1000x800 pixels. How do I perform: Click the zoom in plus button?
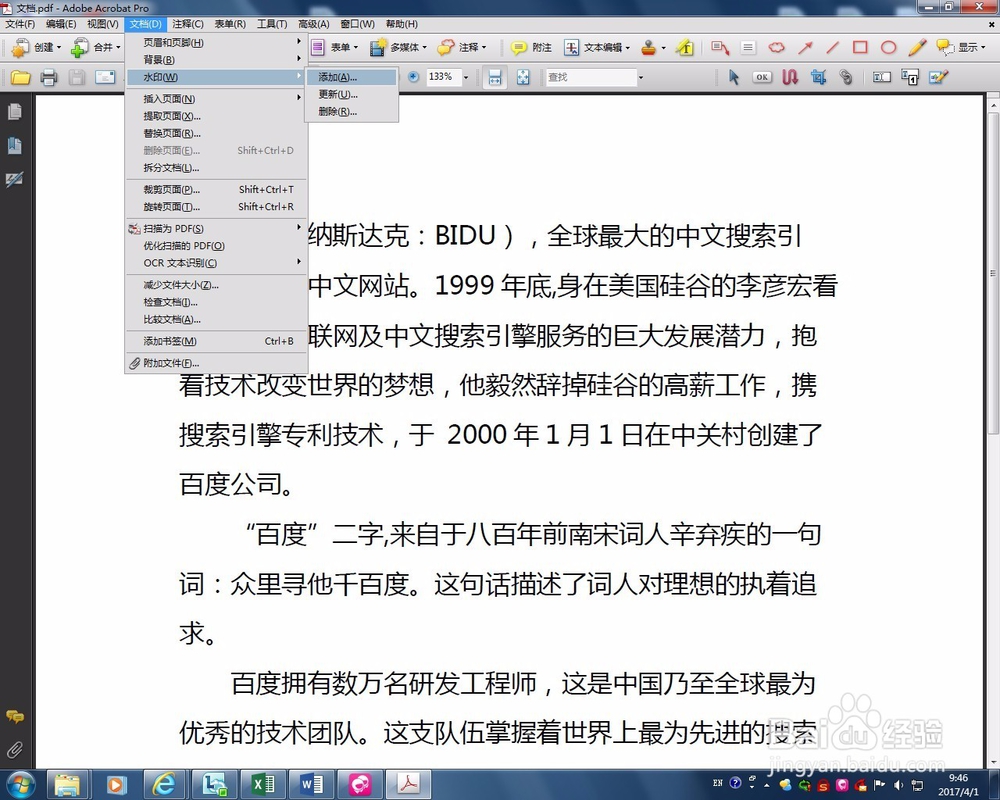coord(413,77)
